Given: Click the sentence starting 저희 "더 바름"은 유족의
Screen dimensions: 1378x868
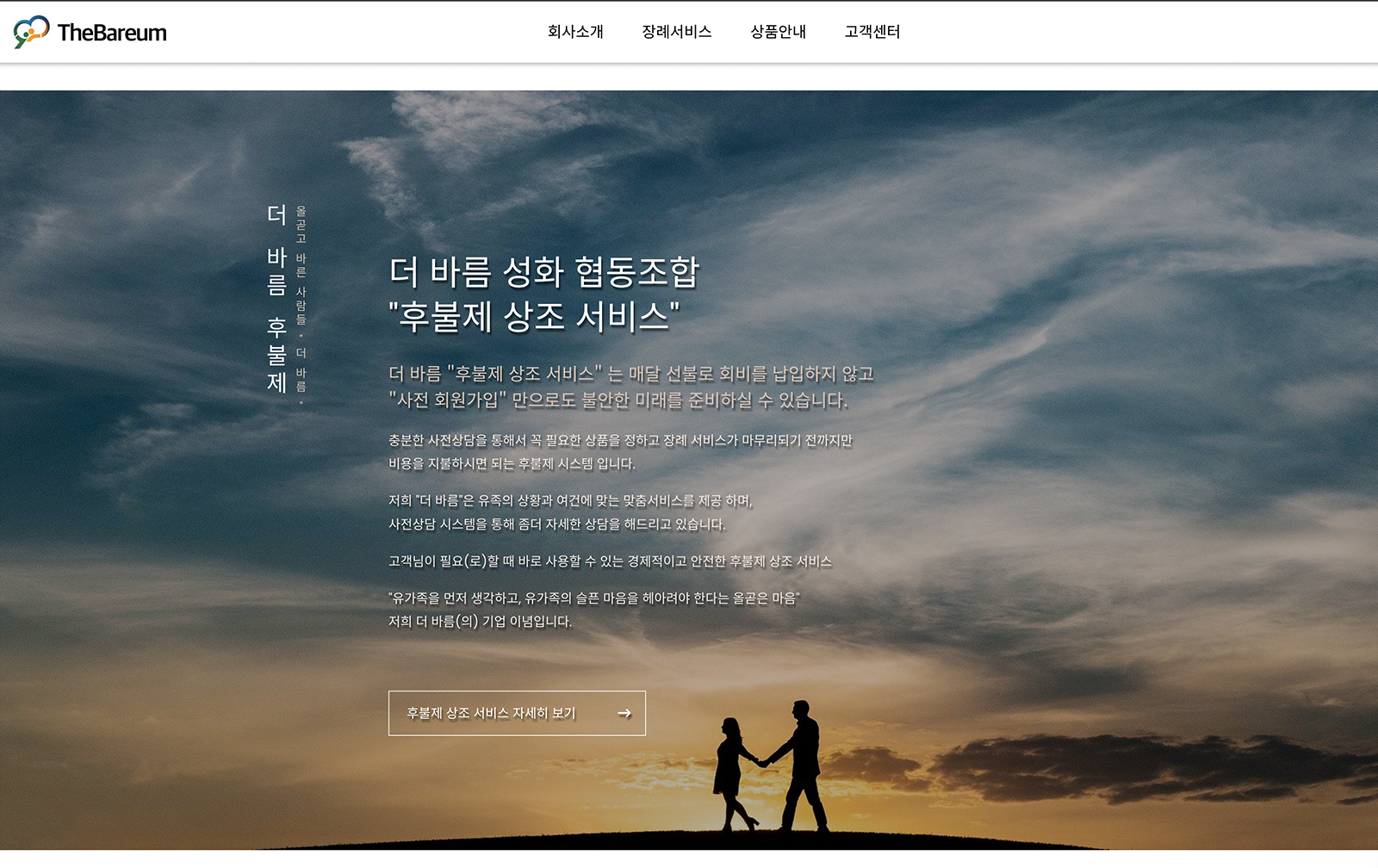Looking at the screenshot, I should point(570,500).
